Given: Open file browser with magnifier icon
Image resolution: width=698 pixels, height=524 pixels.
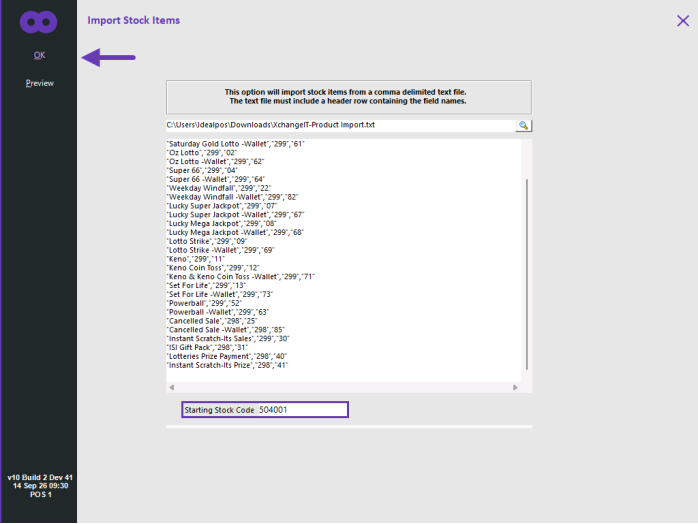Looking at the screenshot, I should 524,125.
